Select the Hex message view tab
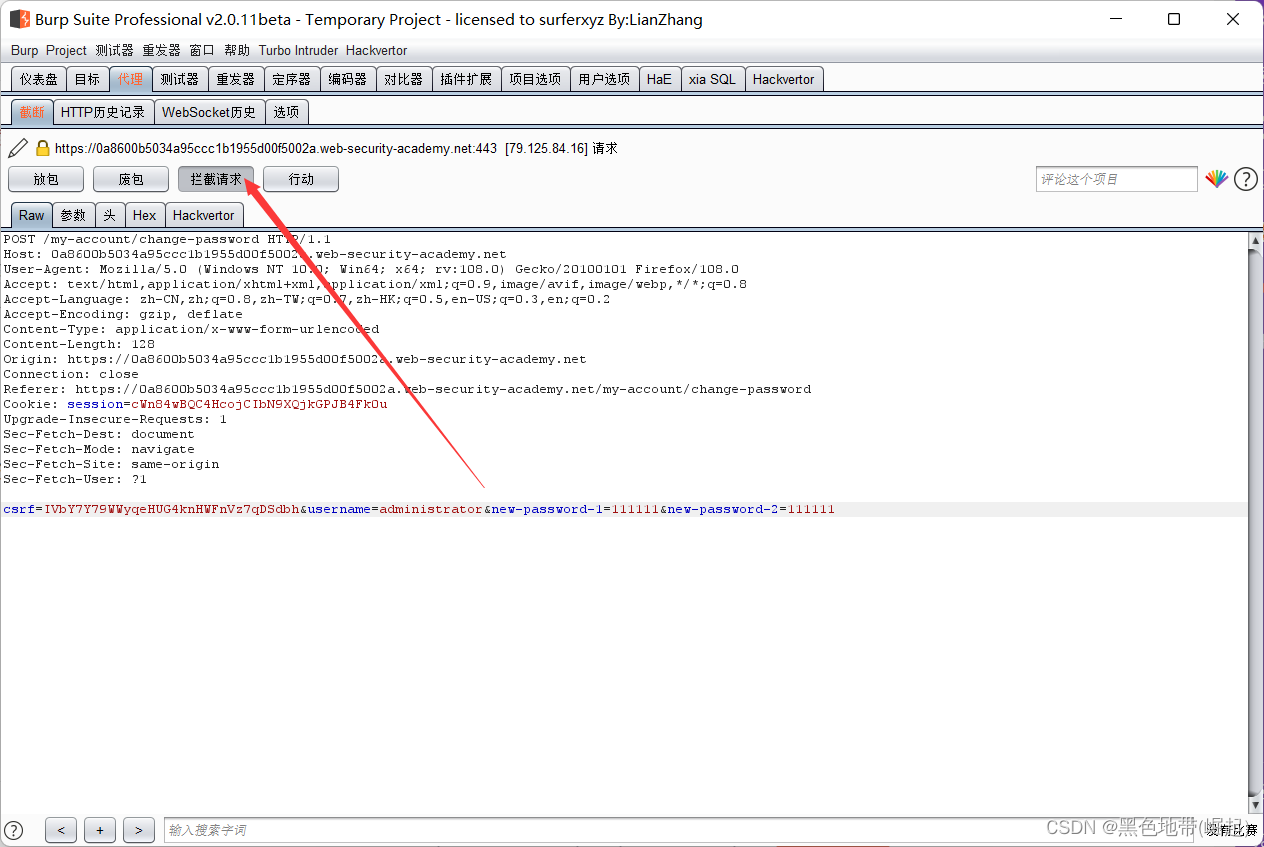Viewport: 1264px width, 847px height. coord(144,215)
